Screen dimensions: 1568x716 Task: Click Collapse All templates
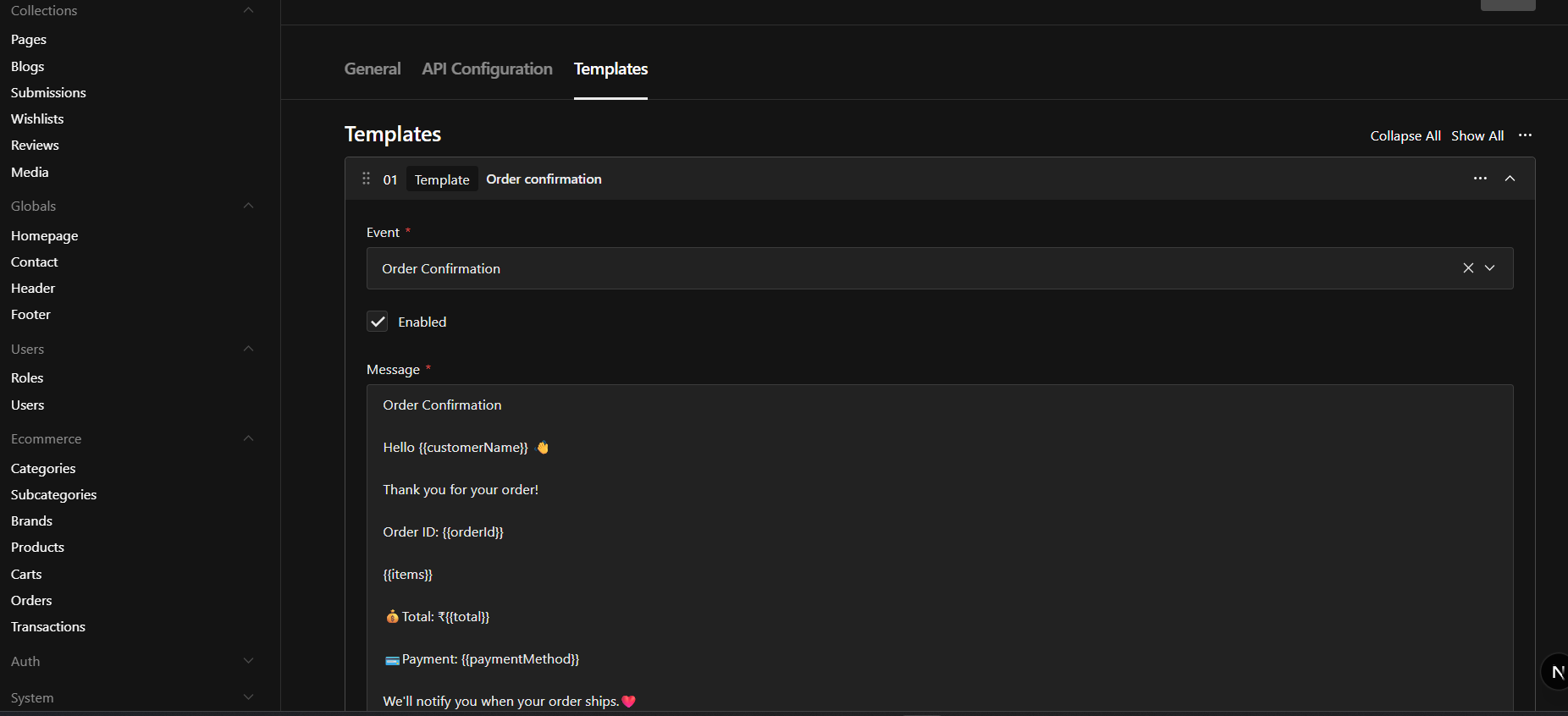[x=1405, y=135]
